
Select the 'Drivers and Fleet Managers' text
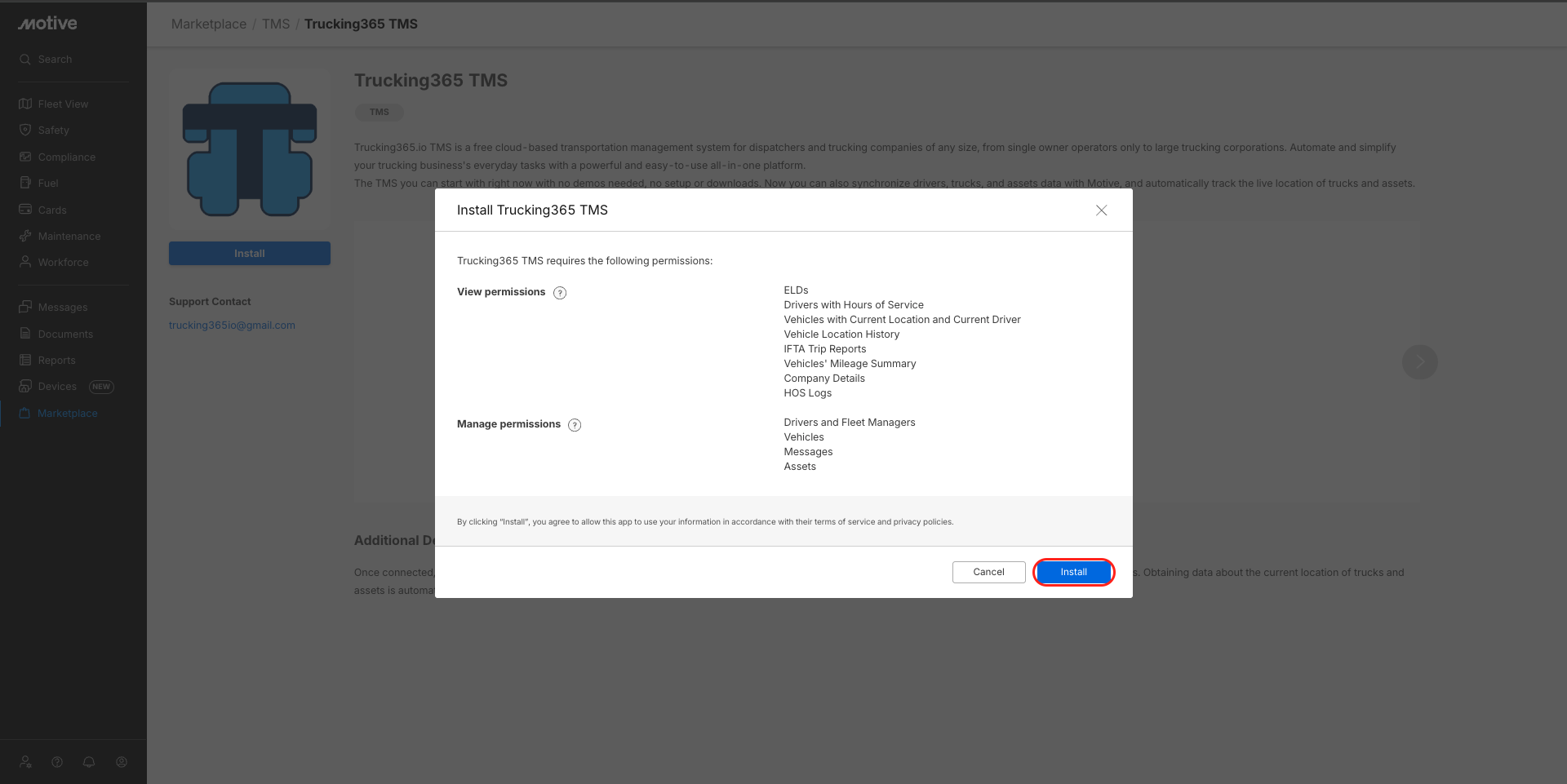point(850,423)
